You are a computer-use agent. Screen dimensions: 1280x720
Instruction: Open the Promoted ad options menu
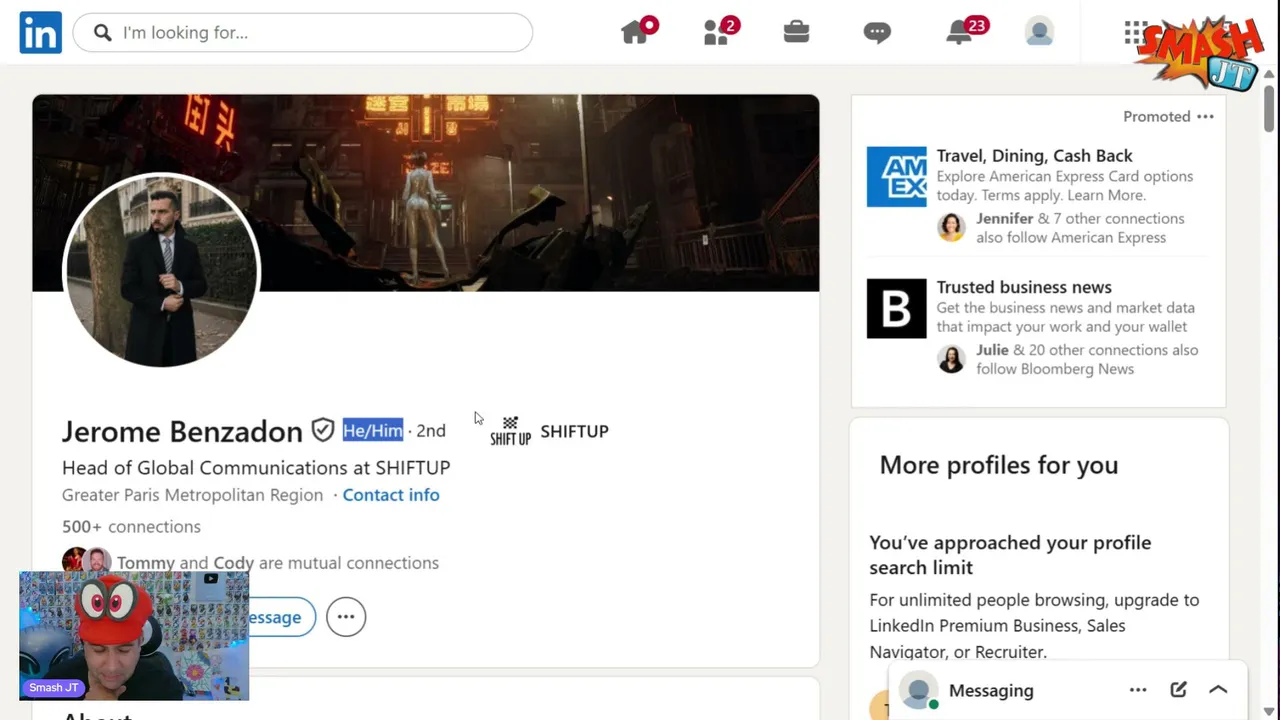pos(1205,117)
